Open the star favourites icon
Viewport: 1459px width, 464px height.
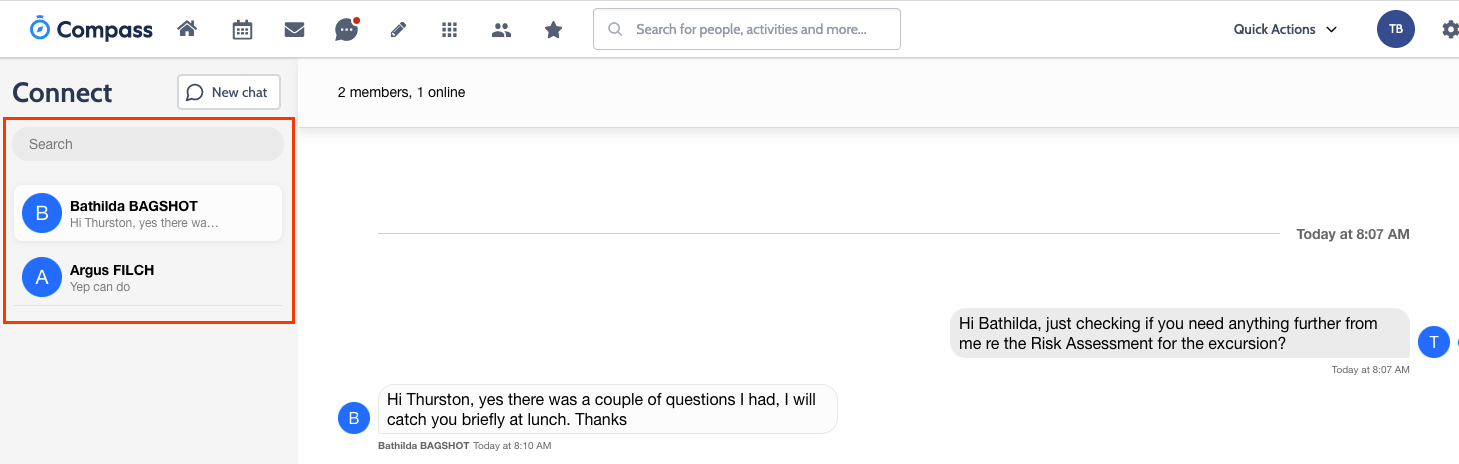[x=553, y=30]
